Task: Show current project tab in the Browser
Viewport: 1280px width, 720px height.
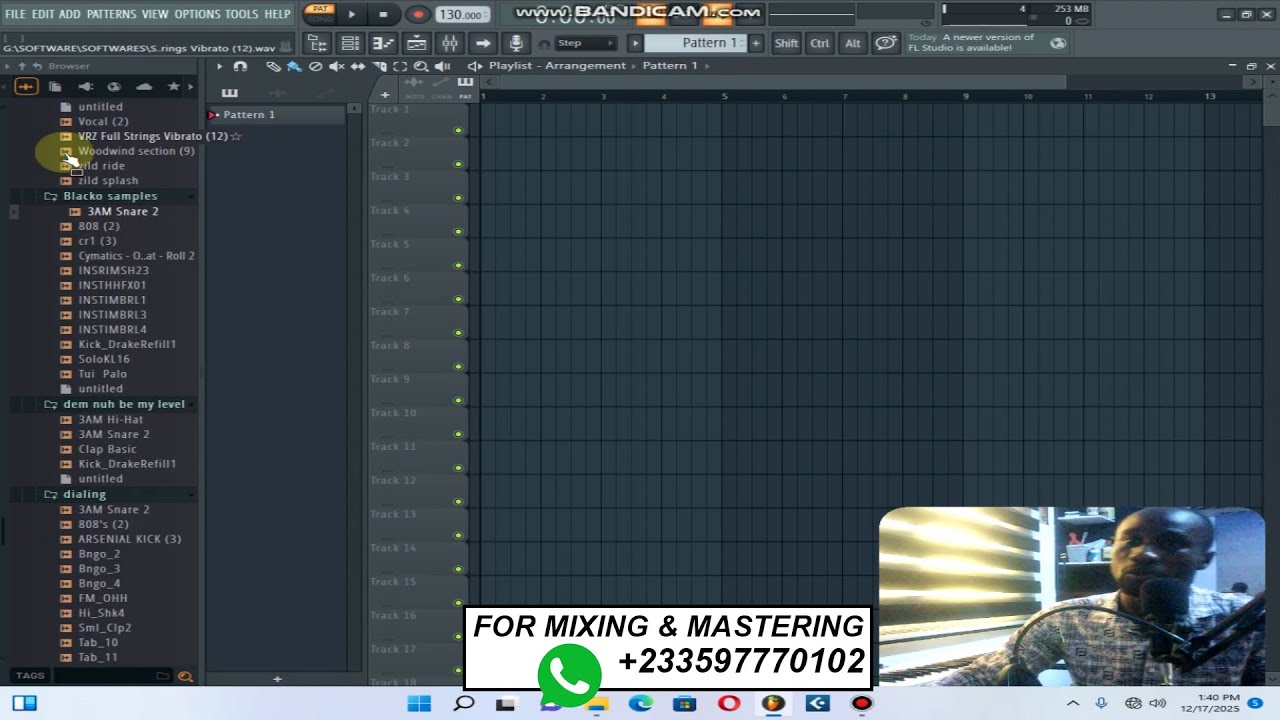Action: coord(56,87)
